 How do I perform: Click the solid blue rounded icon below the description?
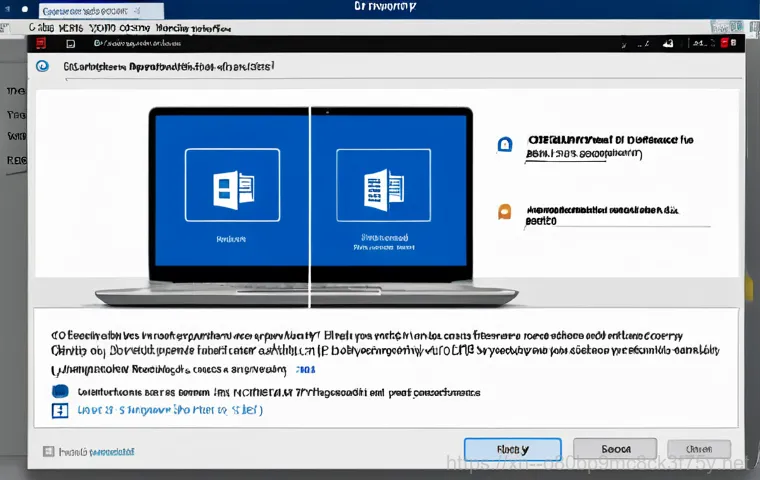point(60,391)
